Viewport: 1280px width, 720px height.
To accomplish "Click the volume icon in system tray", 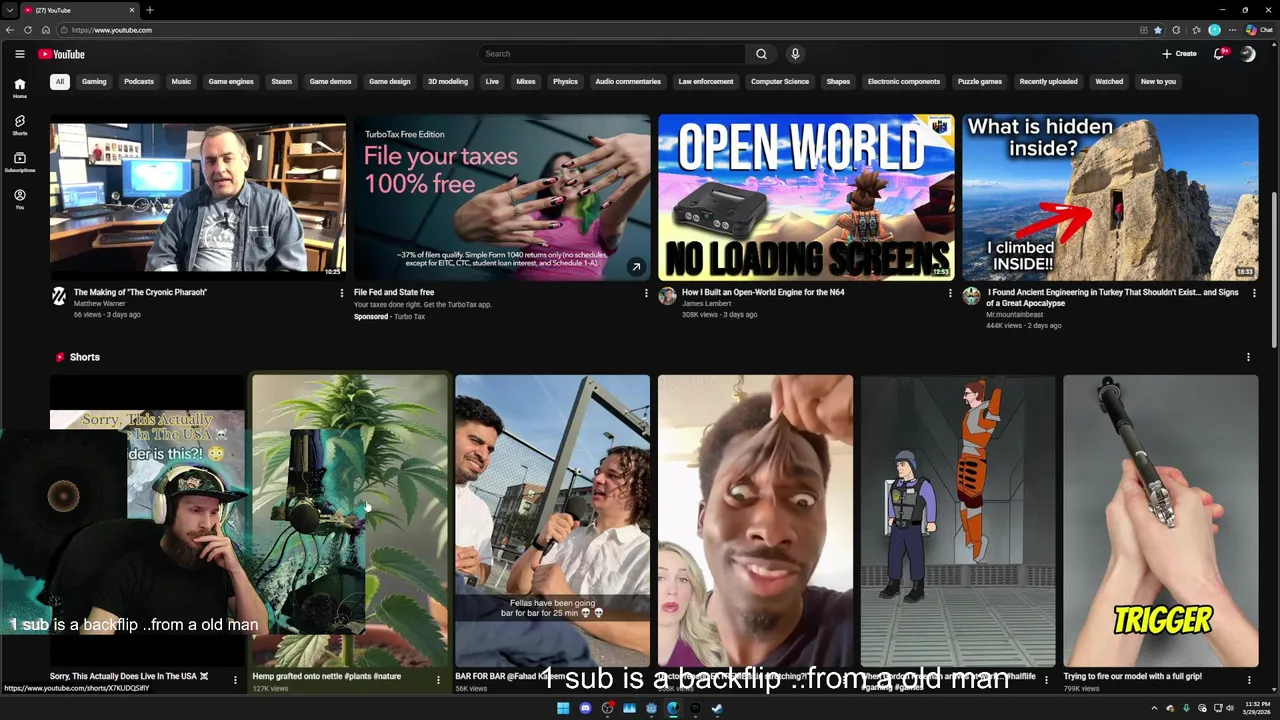I will tap(1230, 708).
